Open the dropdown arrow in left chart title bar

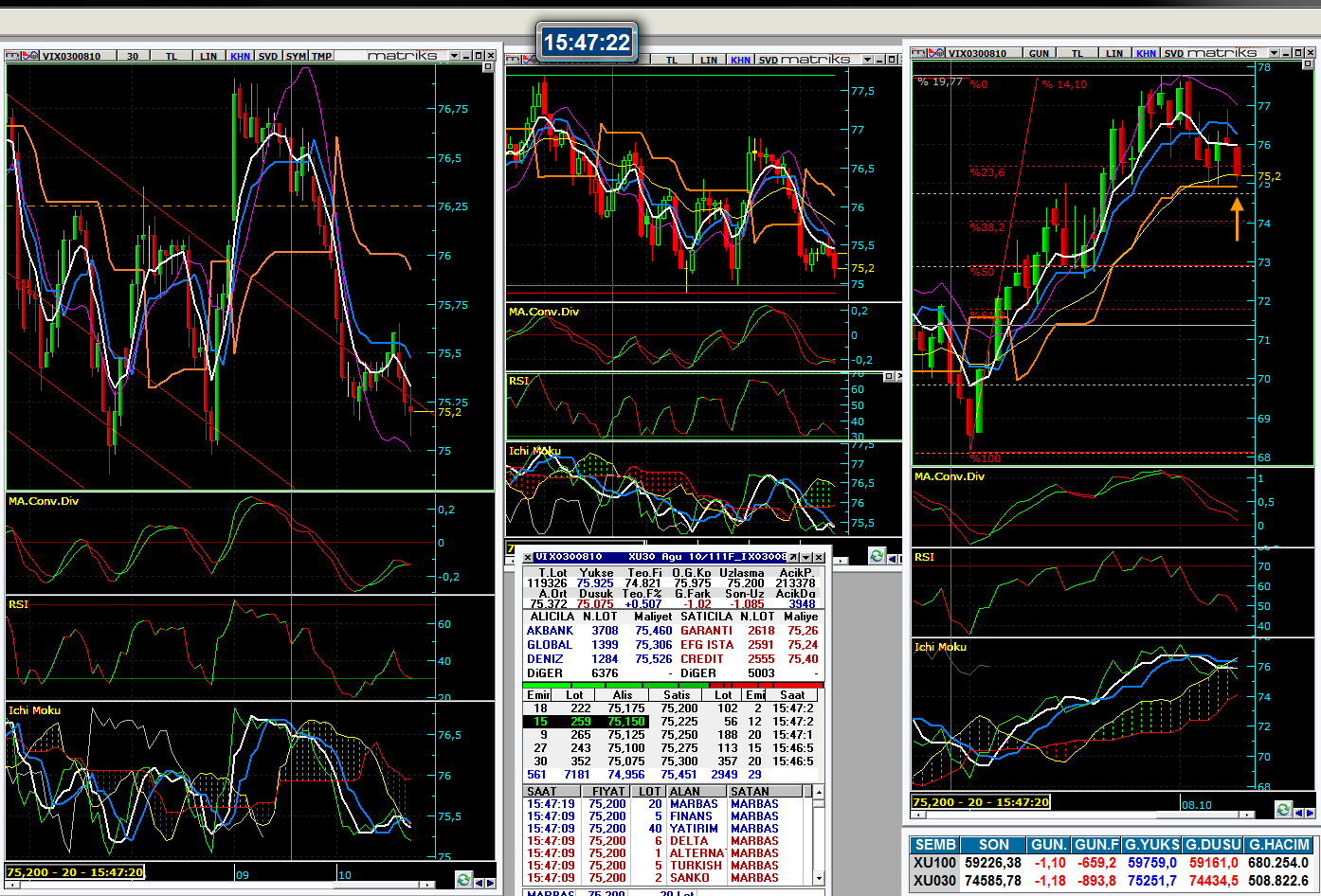coord(454,56)
